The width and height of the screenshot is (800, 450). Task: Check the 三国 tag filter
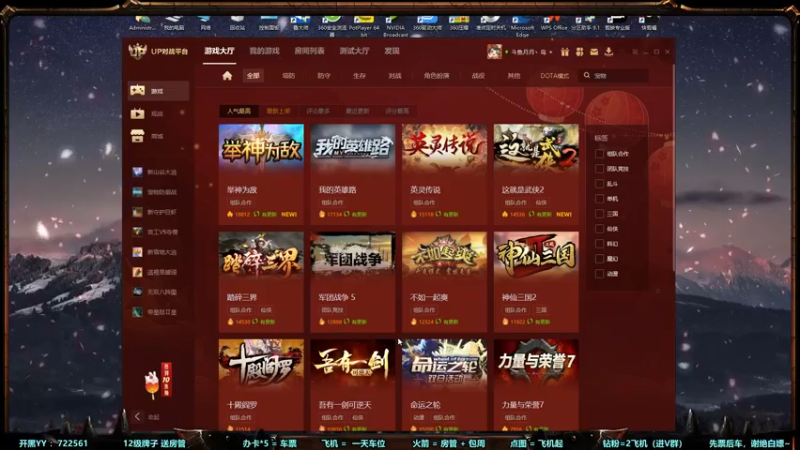[x=599, y=214]
